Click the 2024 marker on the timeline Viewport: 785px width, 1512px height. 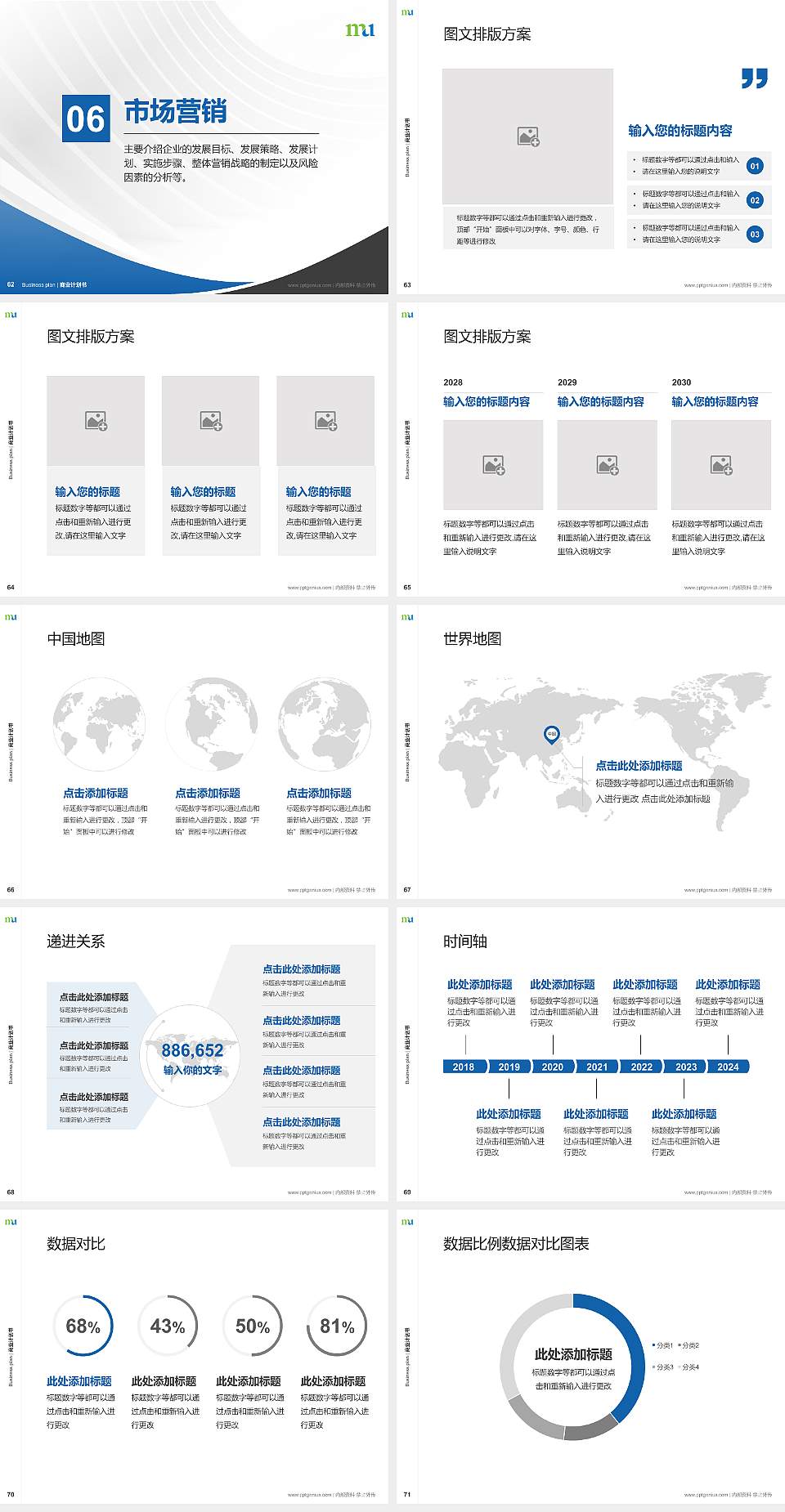[728, 1067]
